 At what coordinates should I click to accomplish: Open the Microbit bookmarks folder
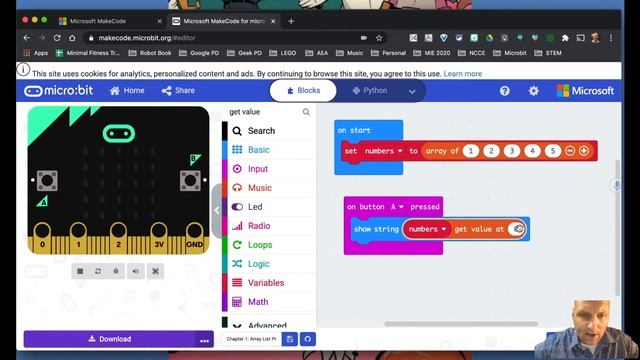click(510, 53)
